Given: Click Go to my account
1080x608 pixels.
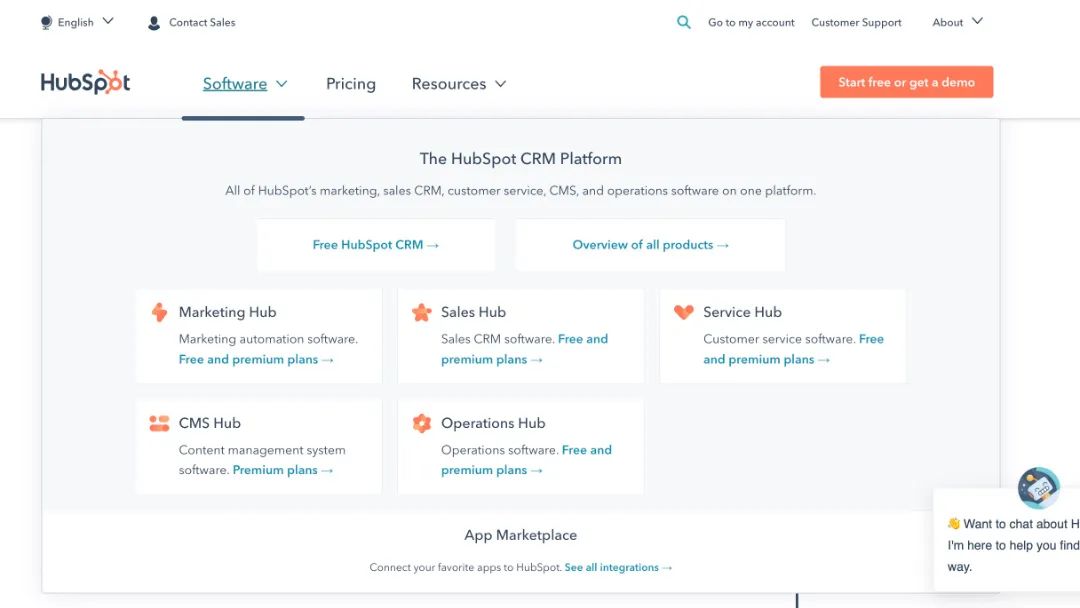Looking at the screenshot, I should point(751,23).
